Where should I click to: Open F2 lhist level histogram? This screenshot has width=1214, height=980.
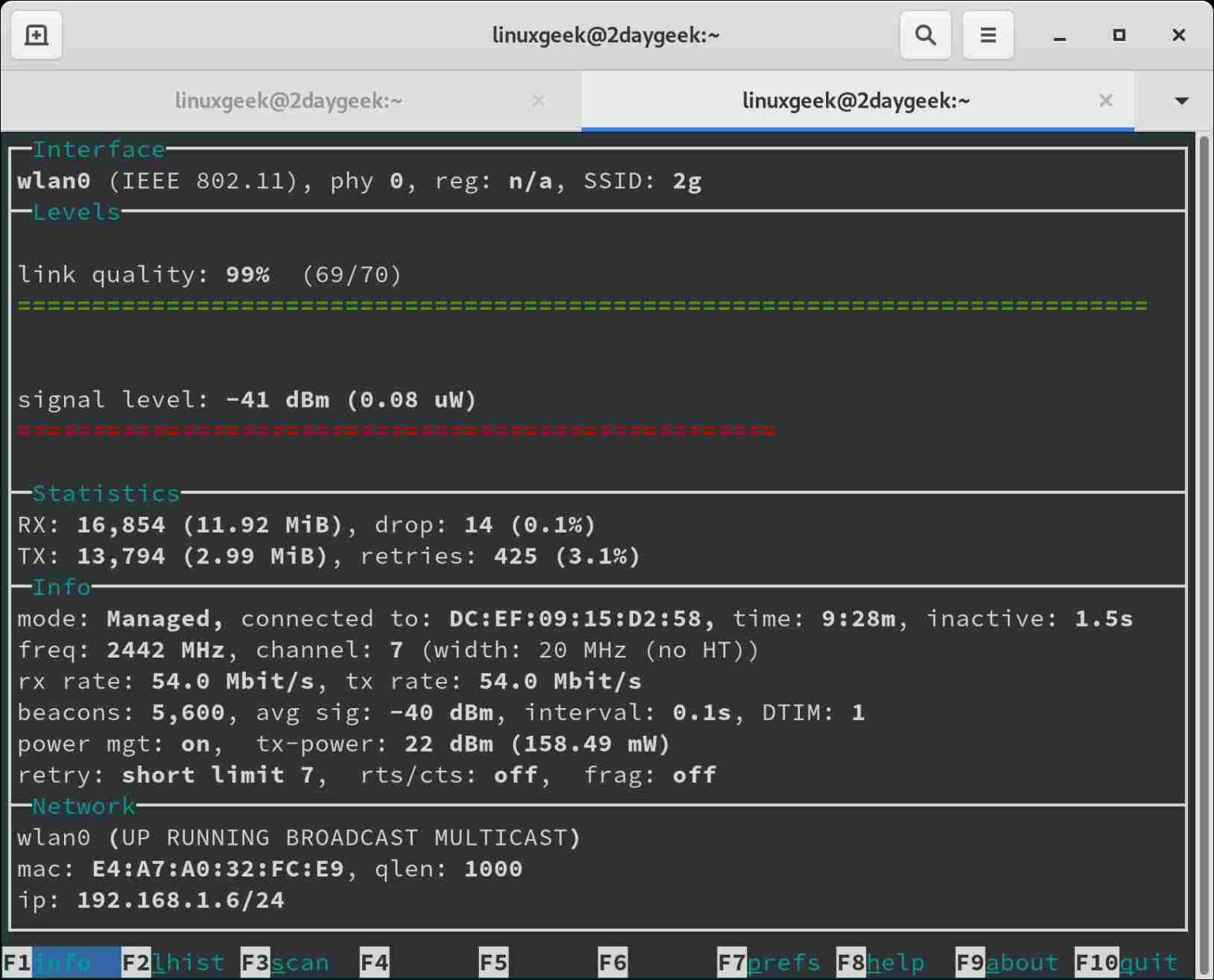[x=173, y=962]
